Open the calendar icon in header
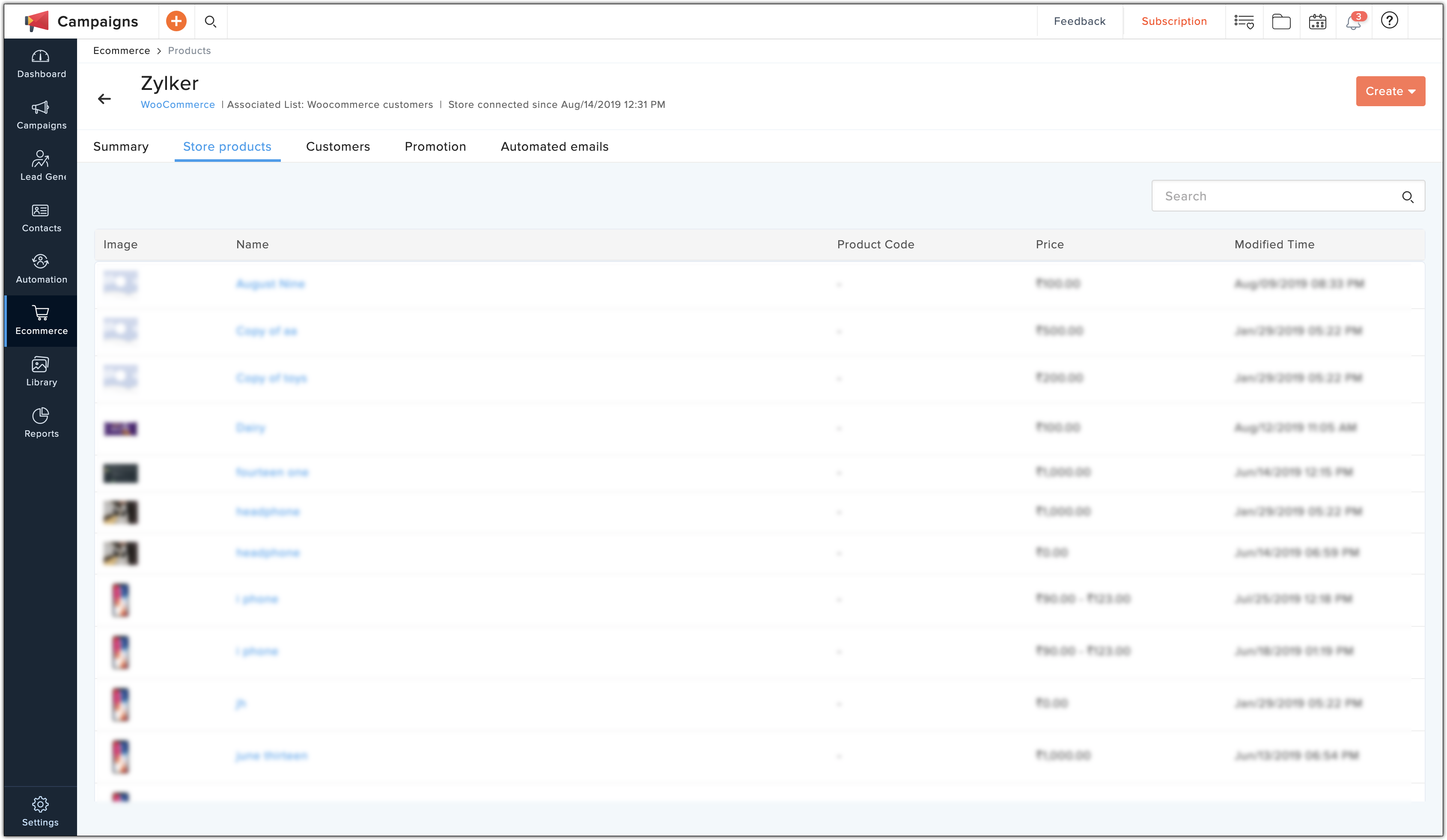 [x=1317, y=22]
